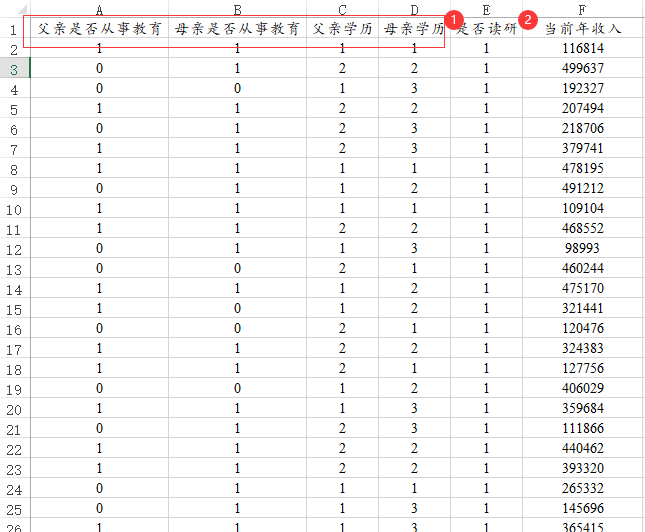Click the 当前年收入 header cell
The width and height of the screenshot is (645, 532).
click(582, 29)
